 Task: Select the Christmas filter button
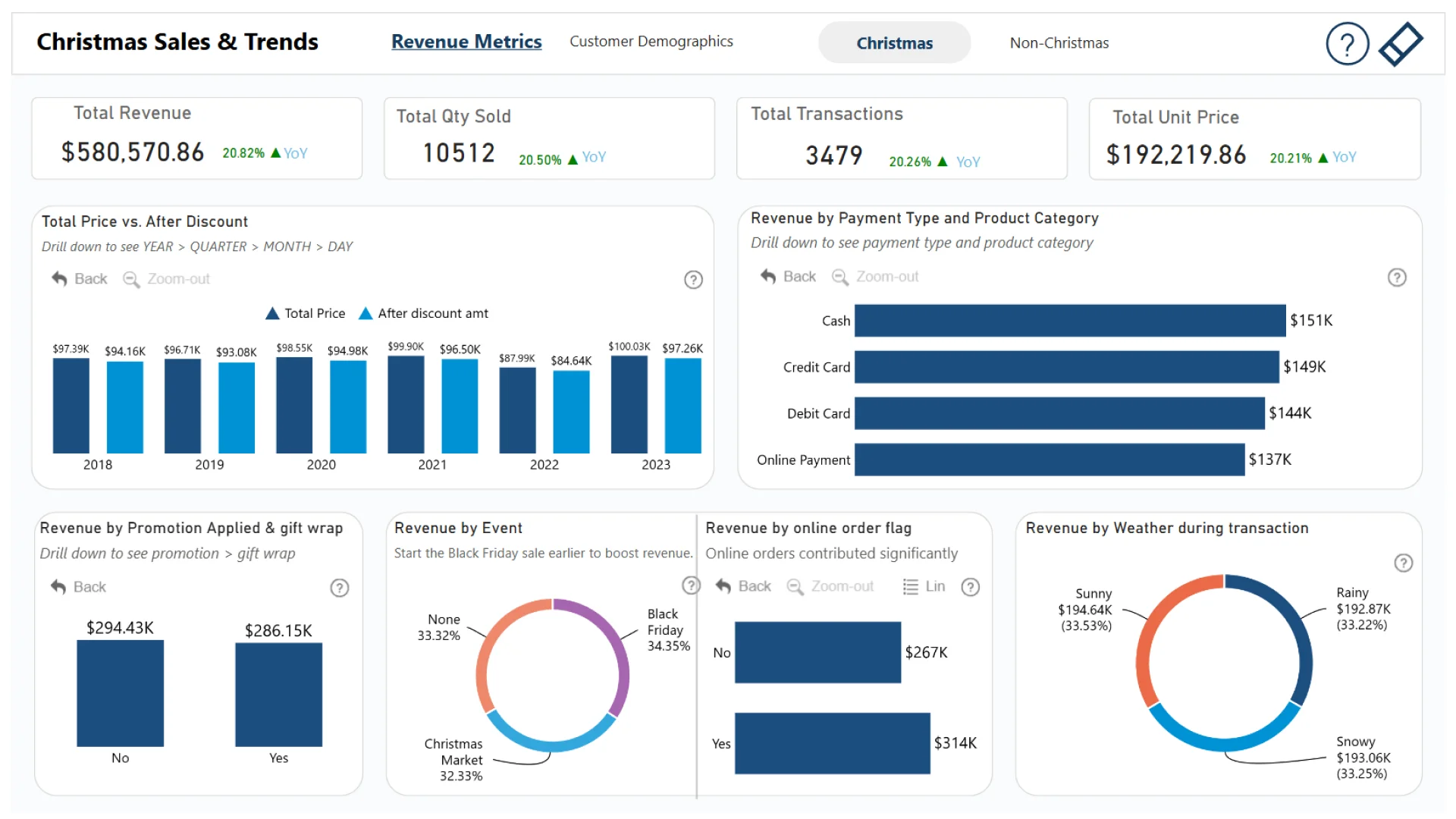895,42
